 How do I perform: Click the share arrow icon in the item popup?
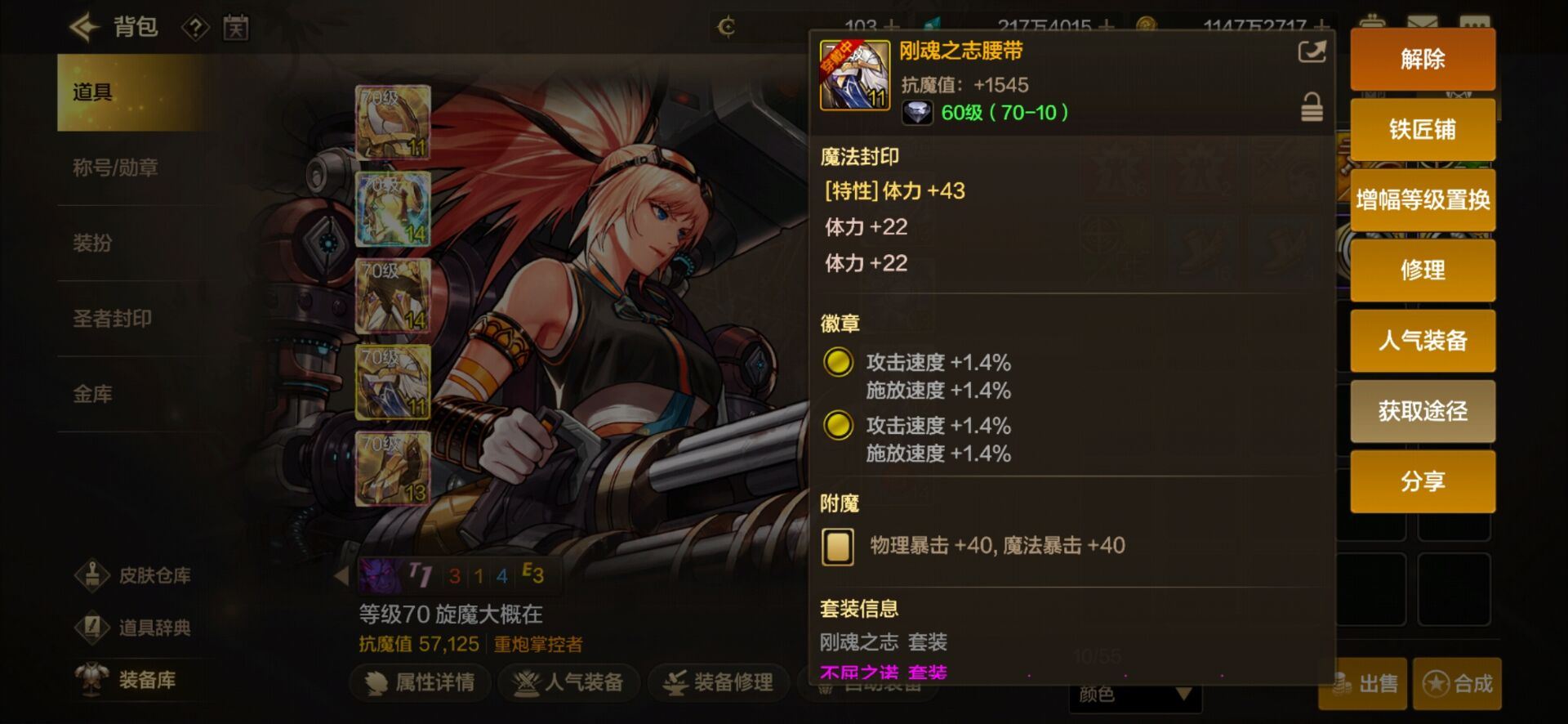pos(1312,52)
